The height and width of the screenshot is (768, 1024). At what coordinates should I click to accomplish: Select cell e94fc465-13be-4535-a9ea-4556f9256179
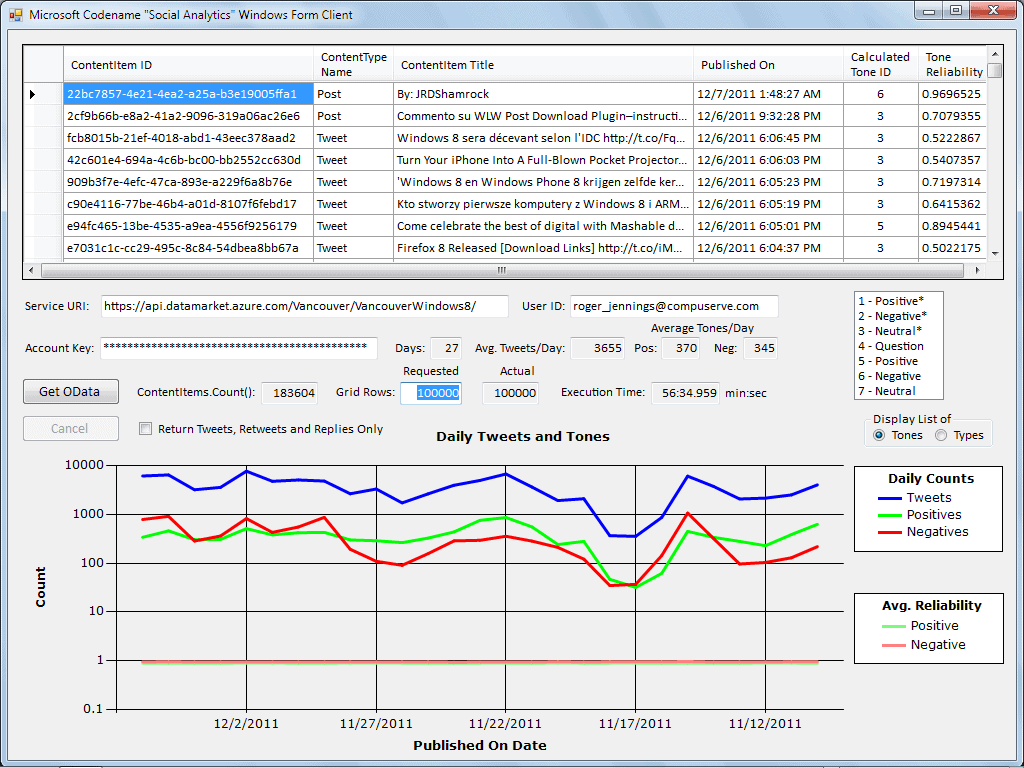pos(188,226)
